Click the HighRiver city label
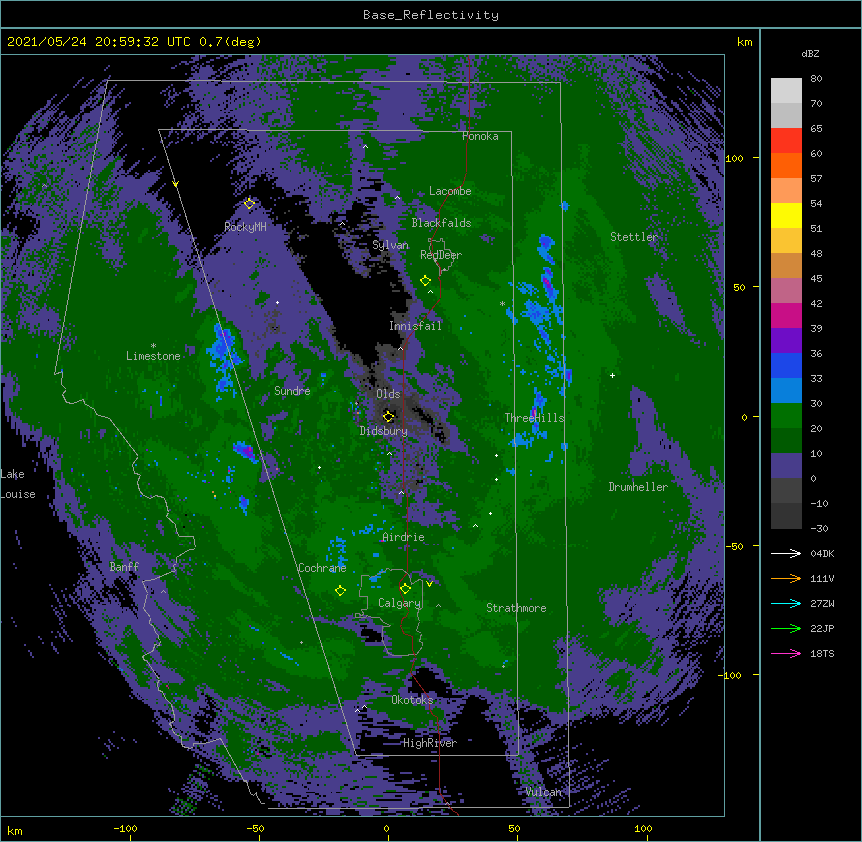Screen dimensions: 862x842 point(430,743)
